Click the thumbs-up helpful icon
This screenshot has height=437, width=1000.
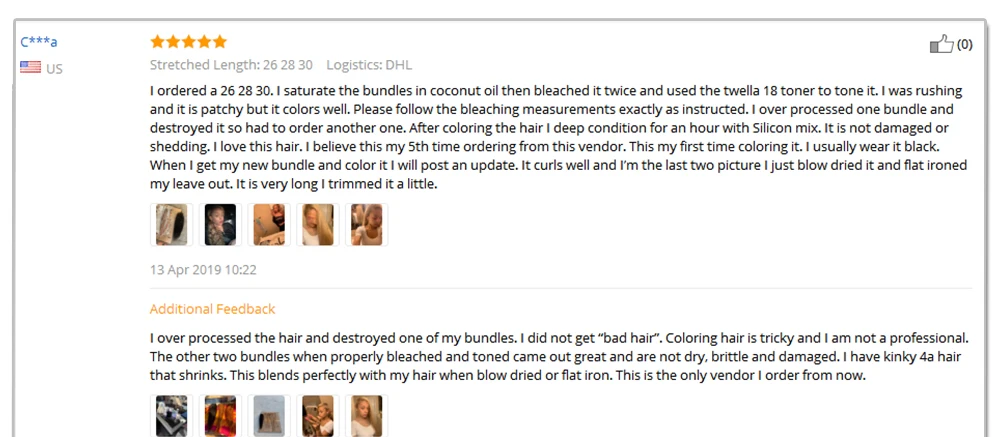tap(941, 44)
